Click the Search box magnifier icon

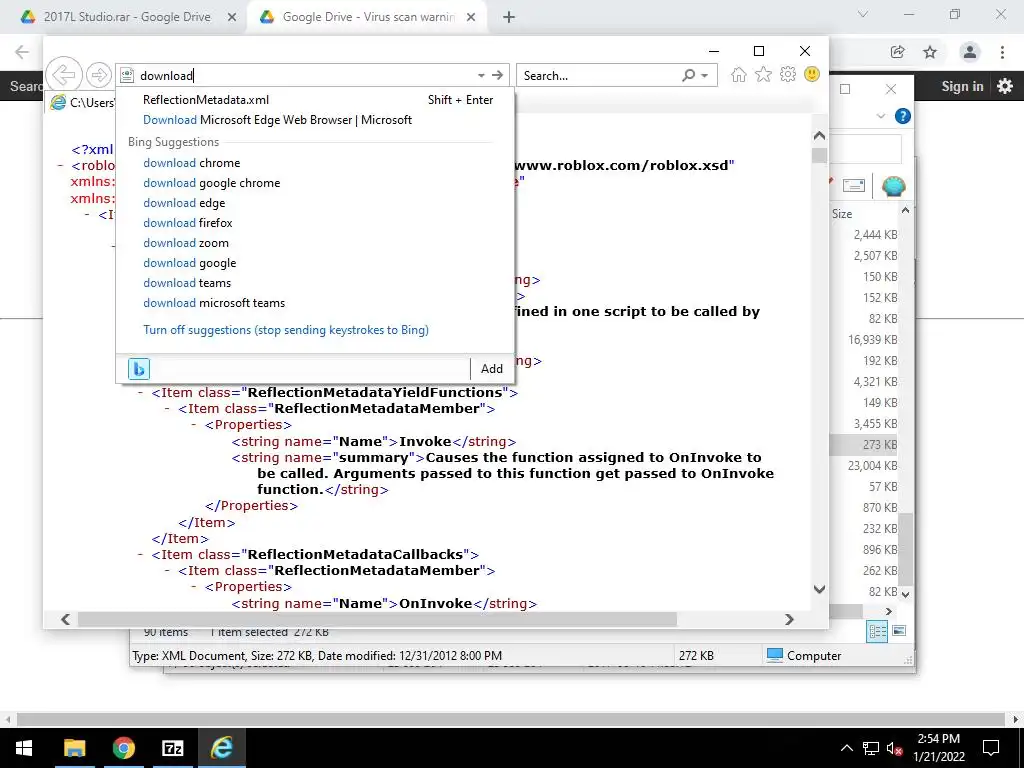click(688, 75)
